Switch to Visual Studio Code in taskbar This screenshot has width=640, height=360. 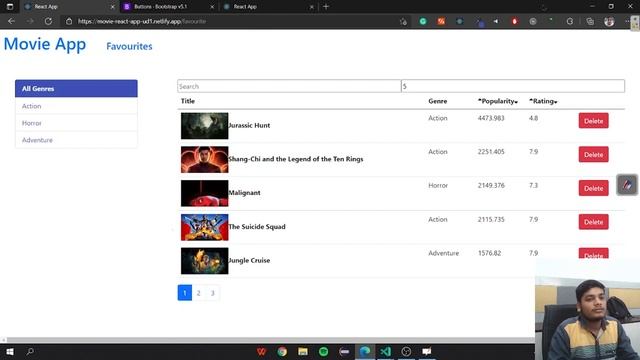[385, 351]
